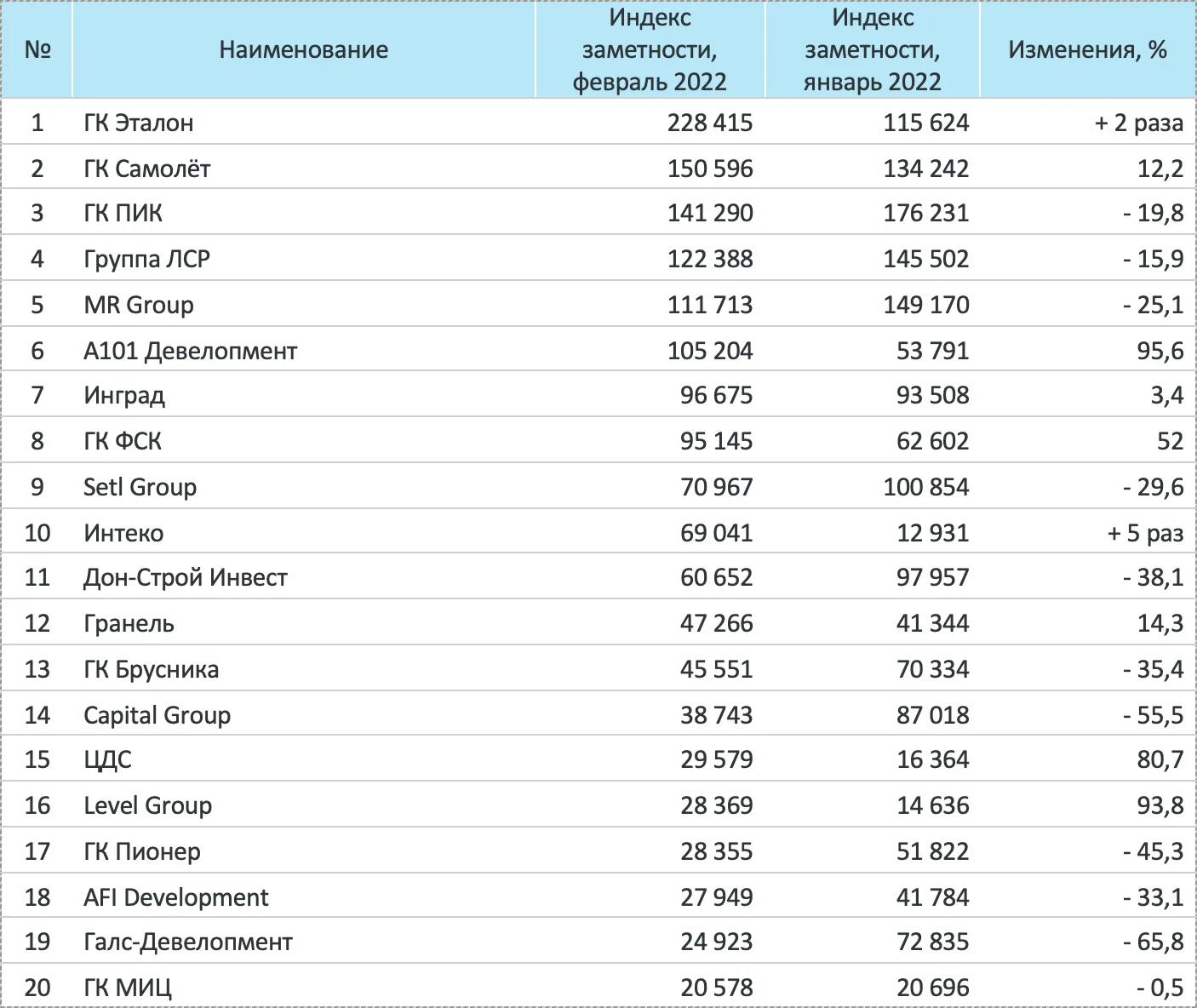
Task: Click the Capital Group name cell
Action: point(157,715)
